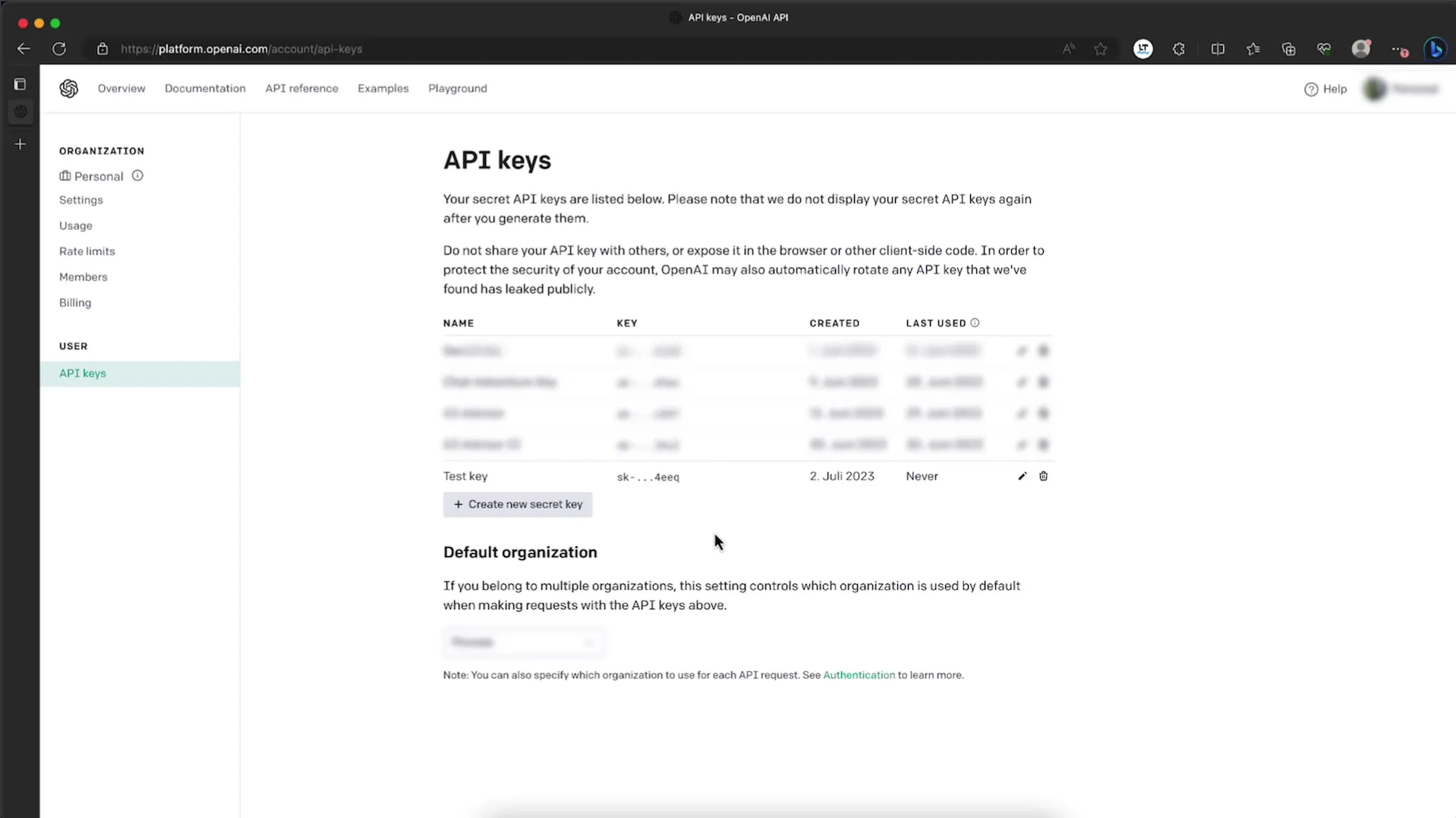Open the favorites list icon
1456x818 pixels.
1253,49
